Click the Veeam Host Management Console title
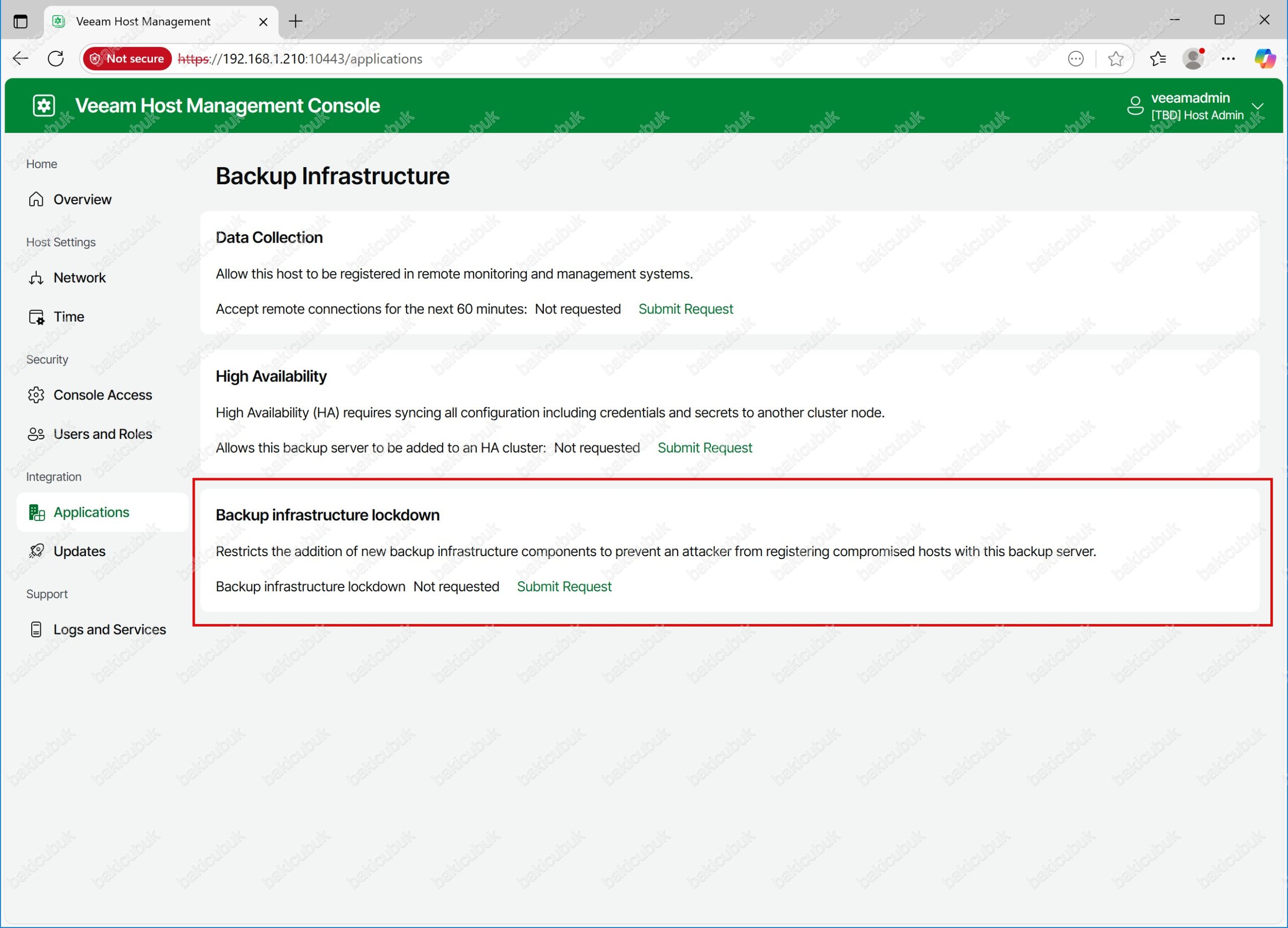 coord(227,106)
